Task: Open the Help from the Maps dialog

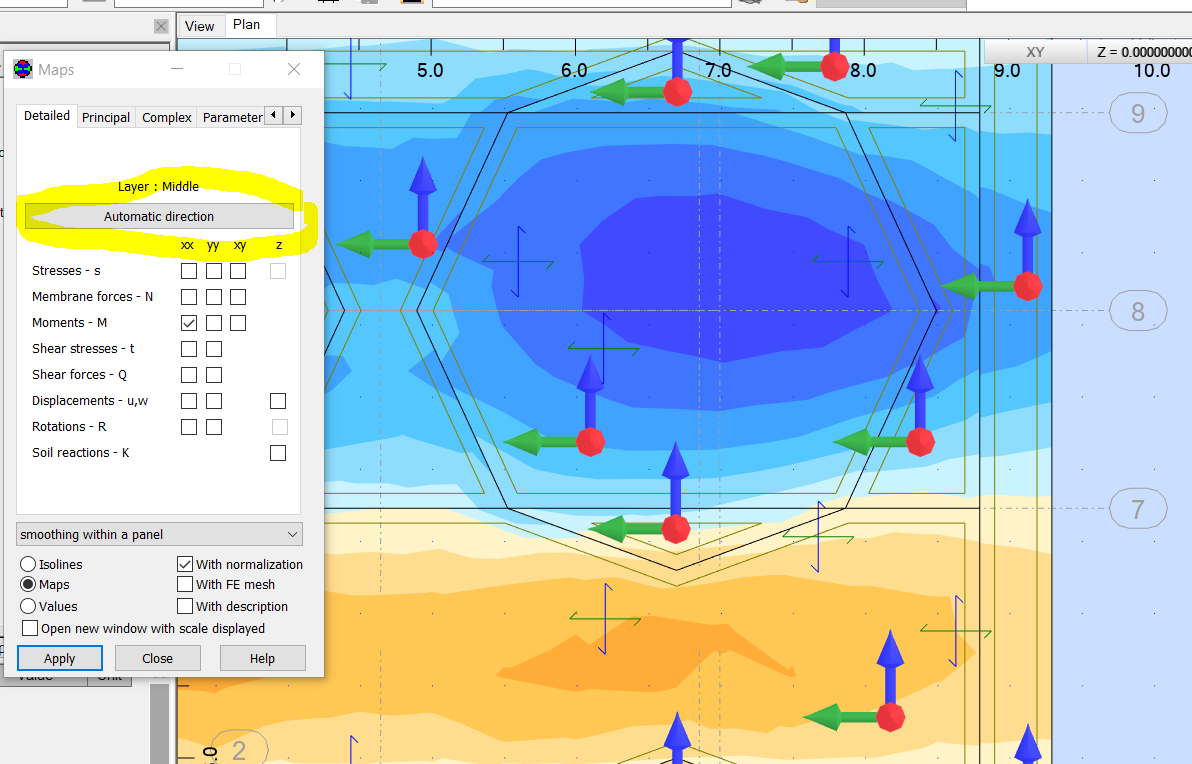Action: [x=262, y=658]
